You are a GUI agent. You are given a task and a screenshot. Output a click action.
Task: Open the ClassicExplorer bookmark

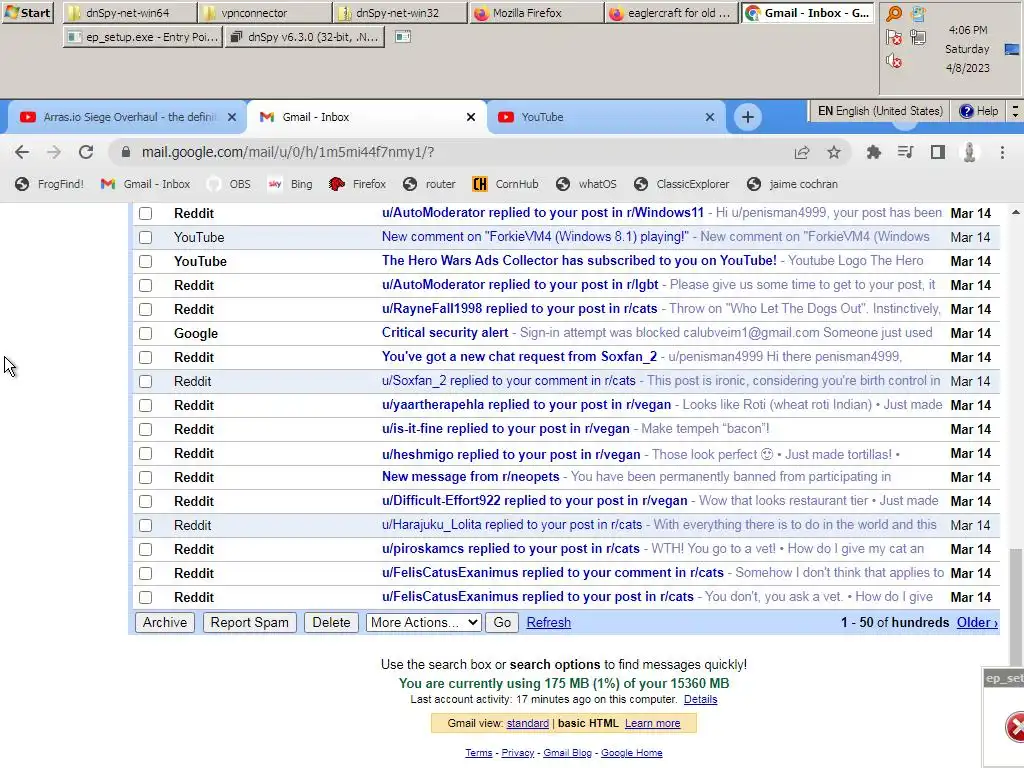tap(681, 184)
